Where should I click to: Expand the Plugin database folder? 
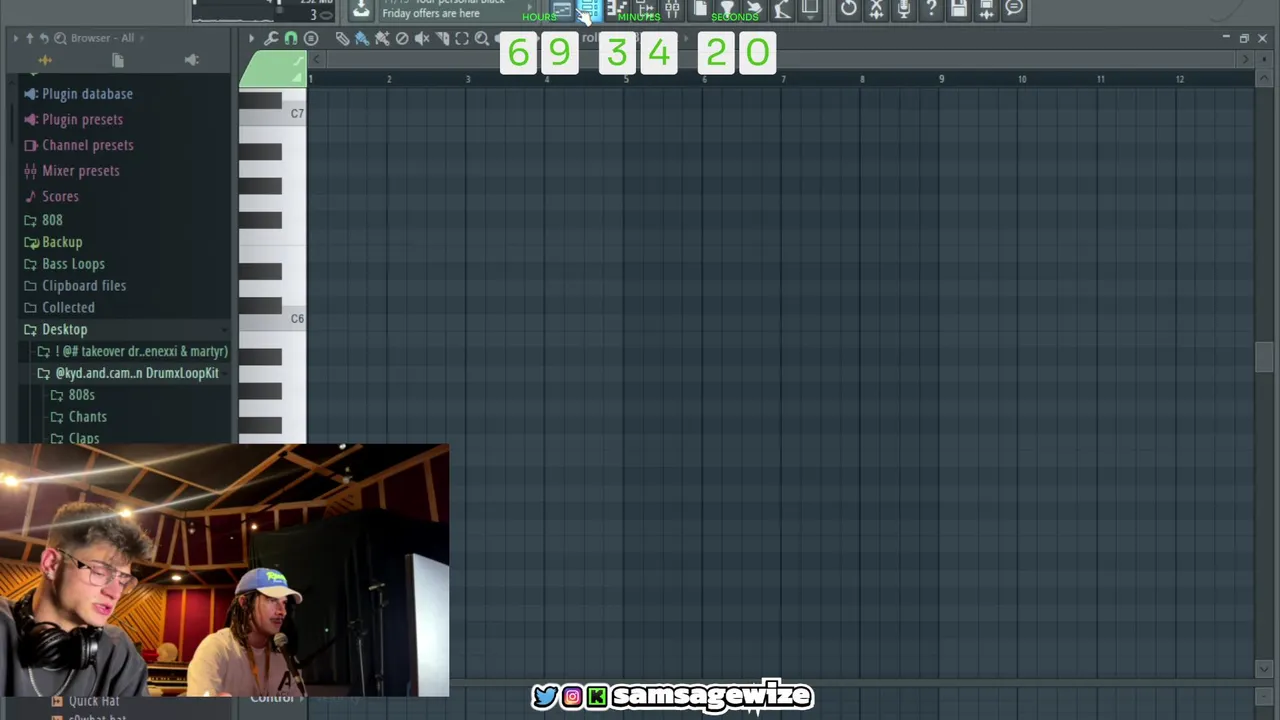87,94
